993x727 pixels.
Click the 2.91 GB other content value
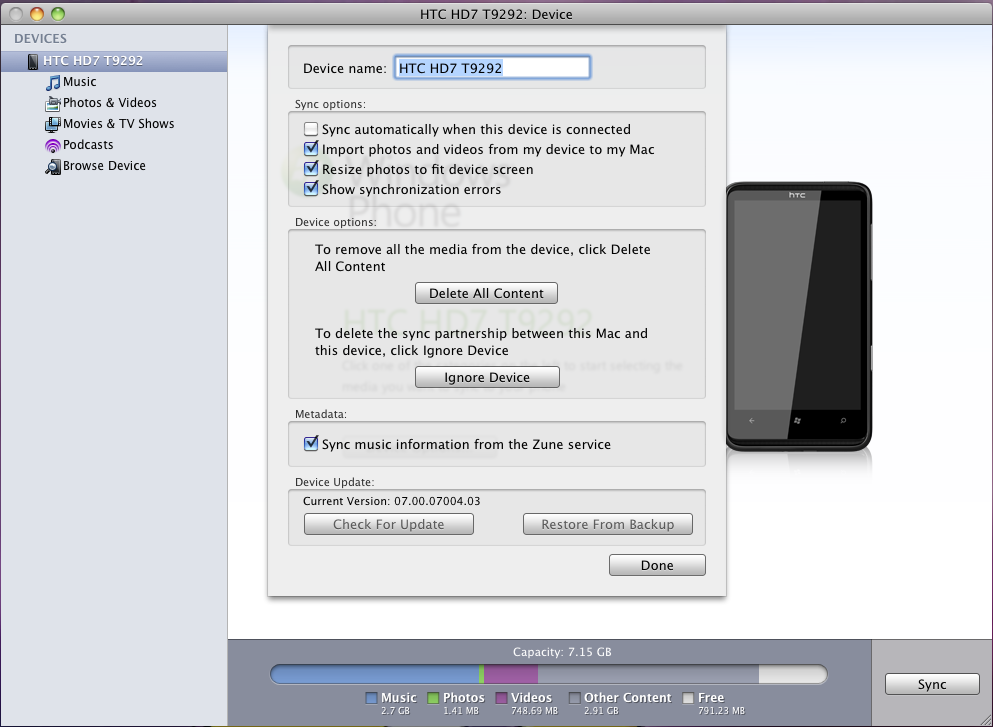click(x=600, y=711)
